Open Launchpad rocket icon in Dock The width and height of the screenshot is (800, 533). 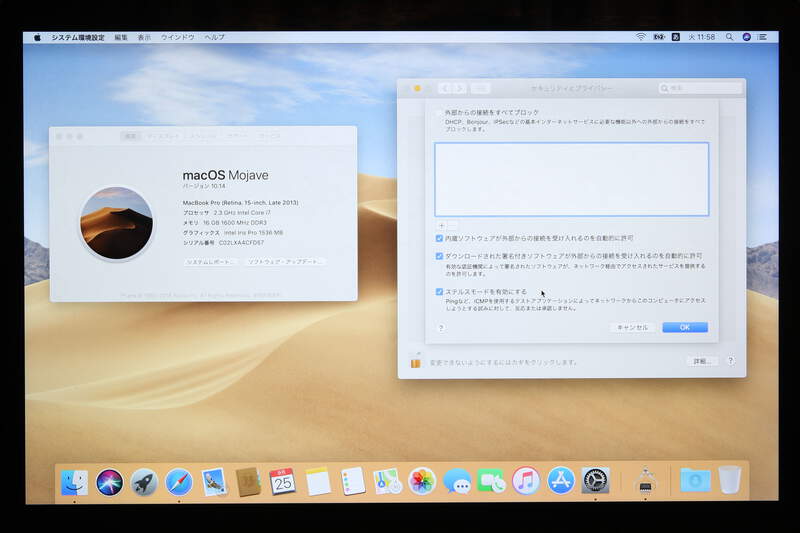(x=144, y=482)
